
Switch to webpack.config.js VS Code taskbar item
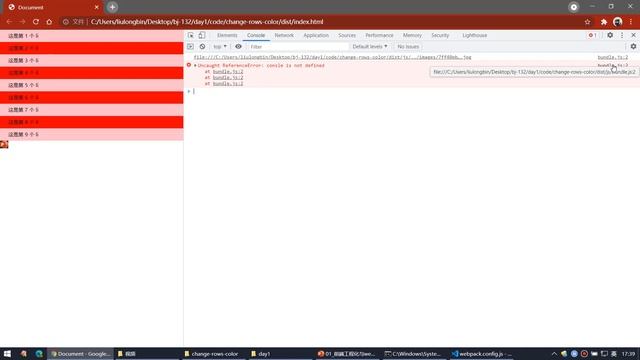[x=482, y=354]
